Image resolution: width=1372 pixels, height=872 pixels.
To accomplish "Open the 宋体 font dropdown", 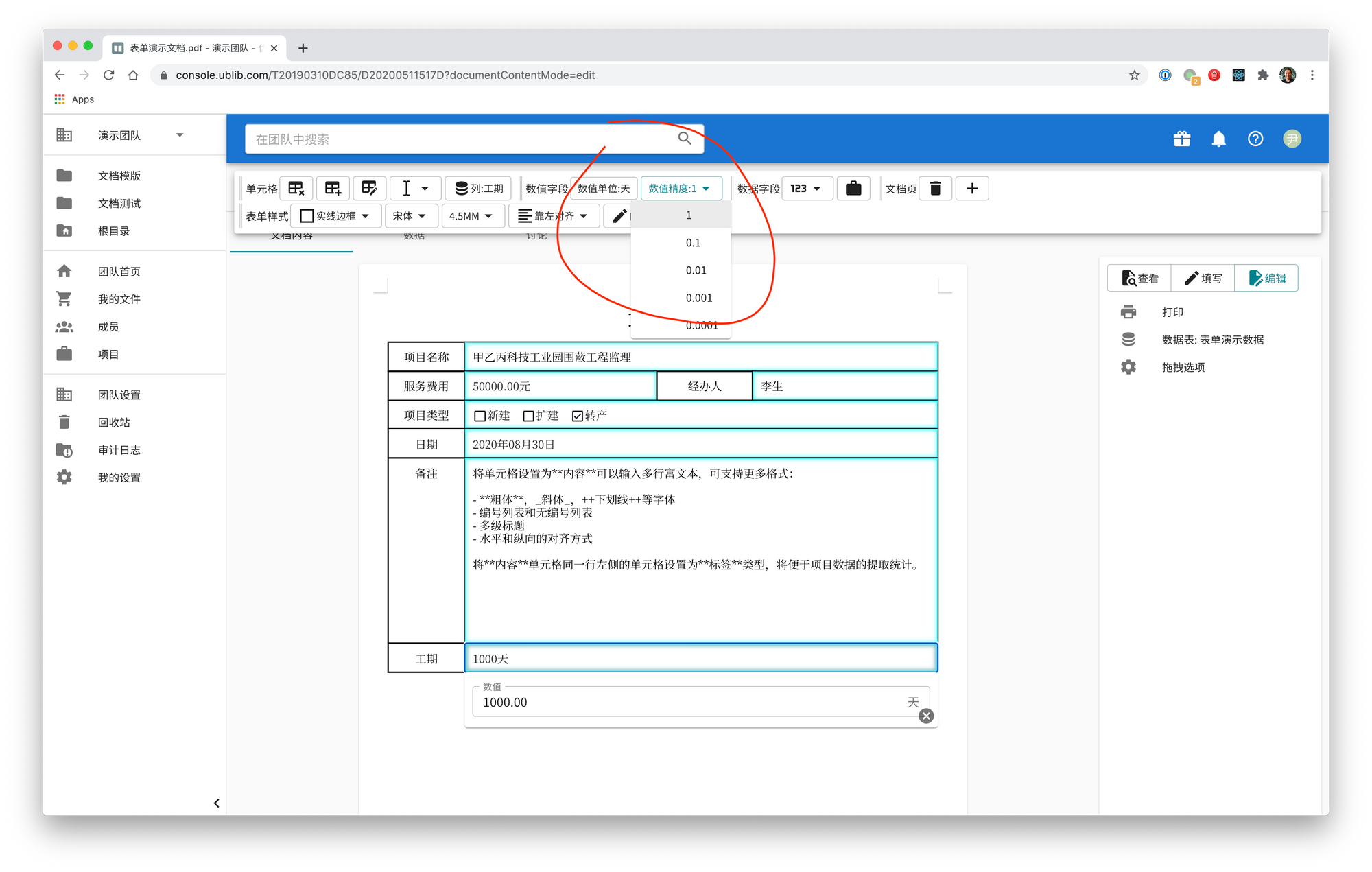I will tap(410, 216).
